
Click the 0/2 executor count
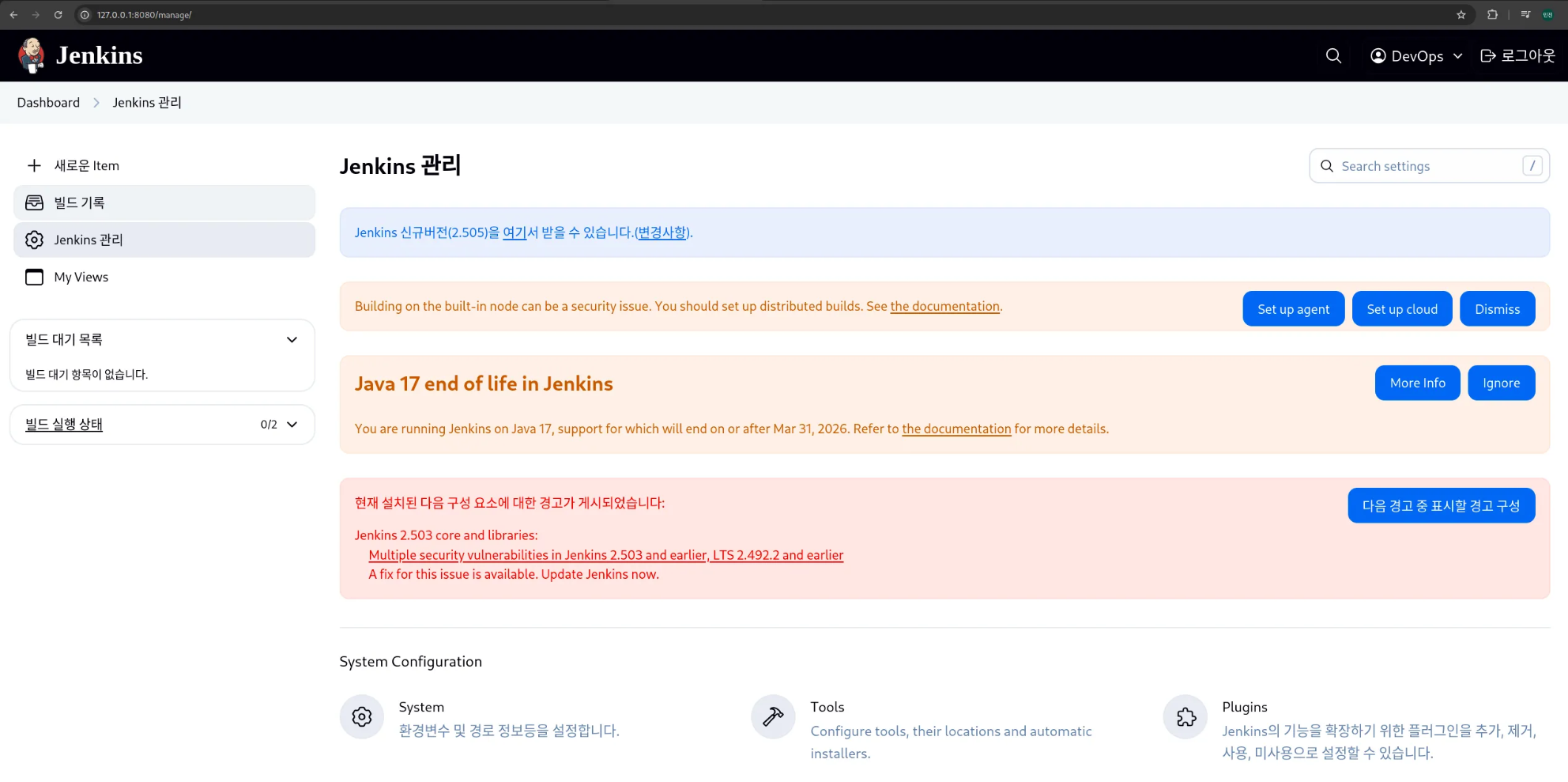pyautogui.click(x=269, y=425)
